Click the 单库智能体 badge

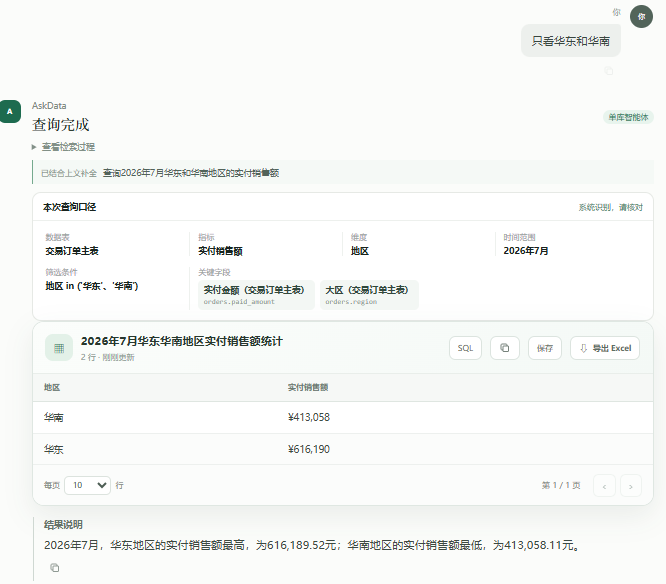click(x=628, y=117)
